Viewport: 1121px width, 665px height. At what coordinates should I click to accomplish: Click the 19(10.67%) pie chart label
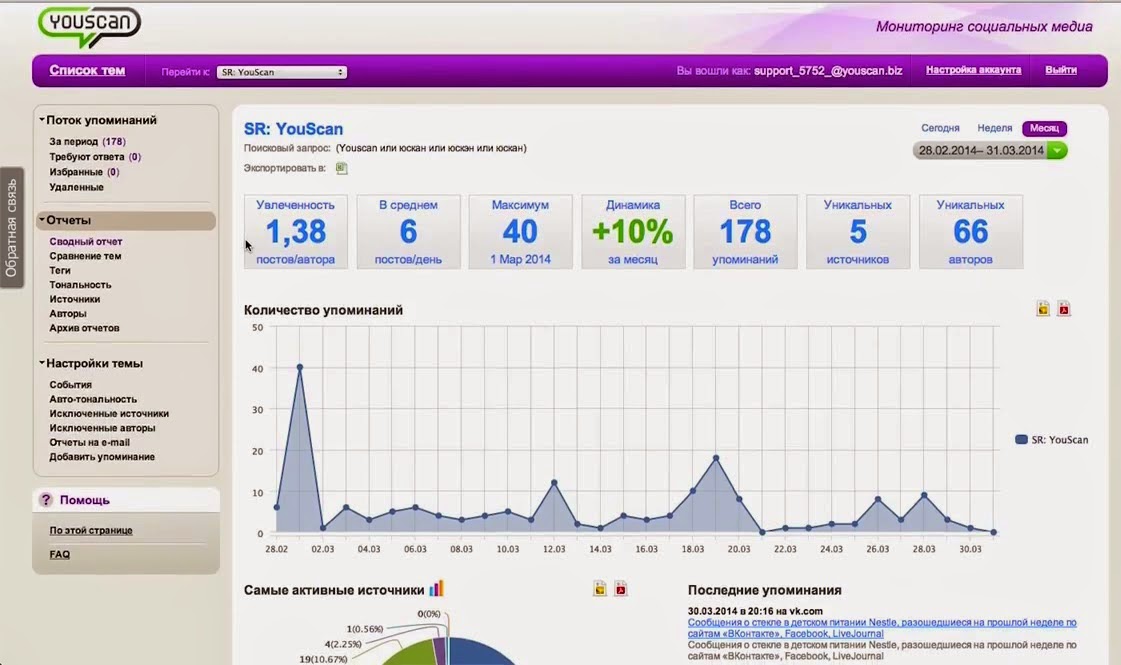pos(323,659)
